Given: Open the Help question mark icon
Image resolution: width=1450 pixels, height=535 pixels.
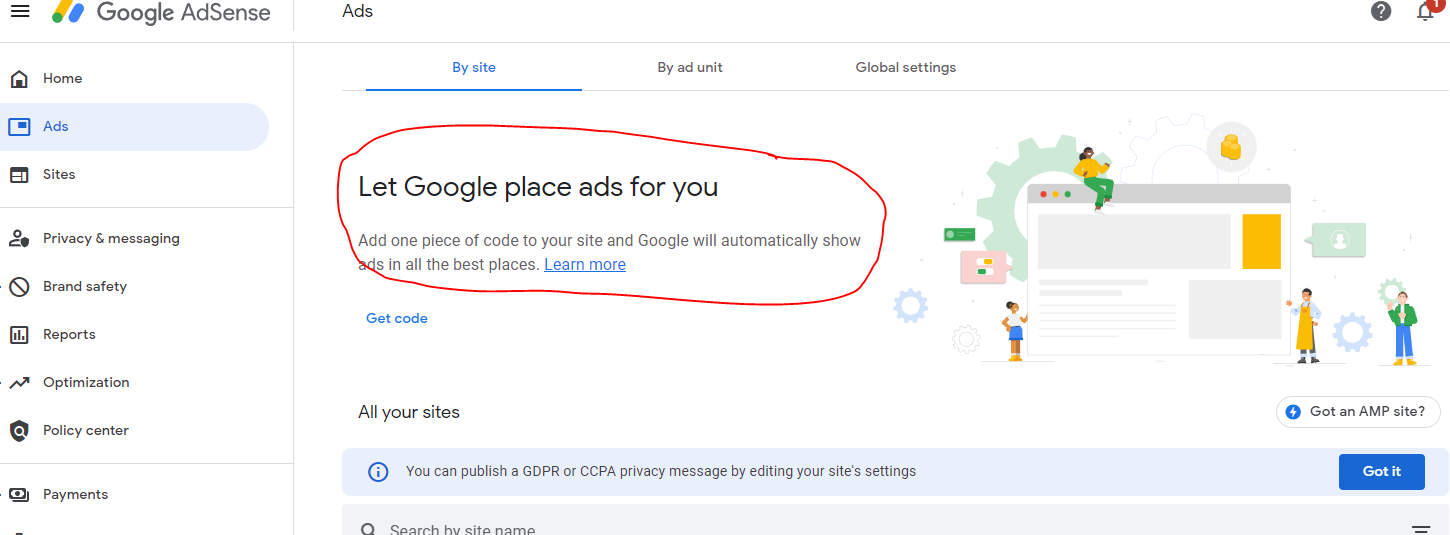Looking at the screenshot, I should tap(1381, 11).
